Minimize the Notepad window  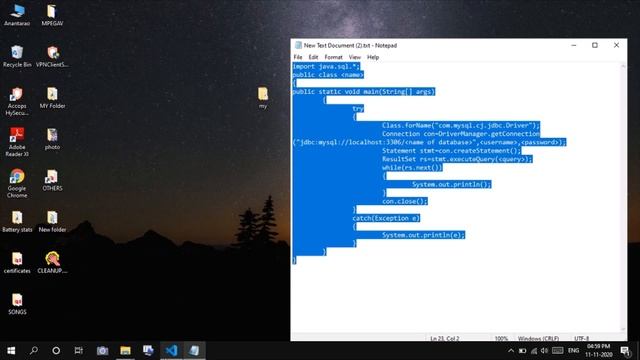[x=574, y=45]
